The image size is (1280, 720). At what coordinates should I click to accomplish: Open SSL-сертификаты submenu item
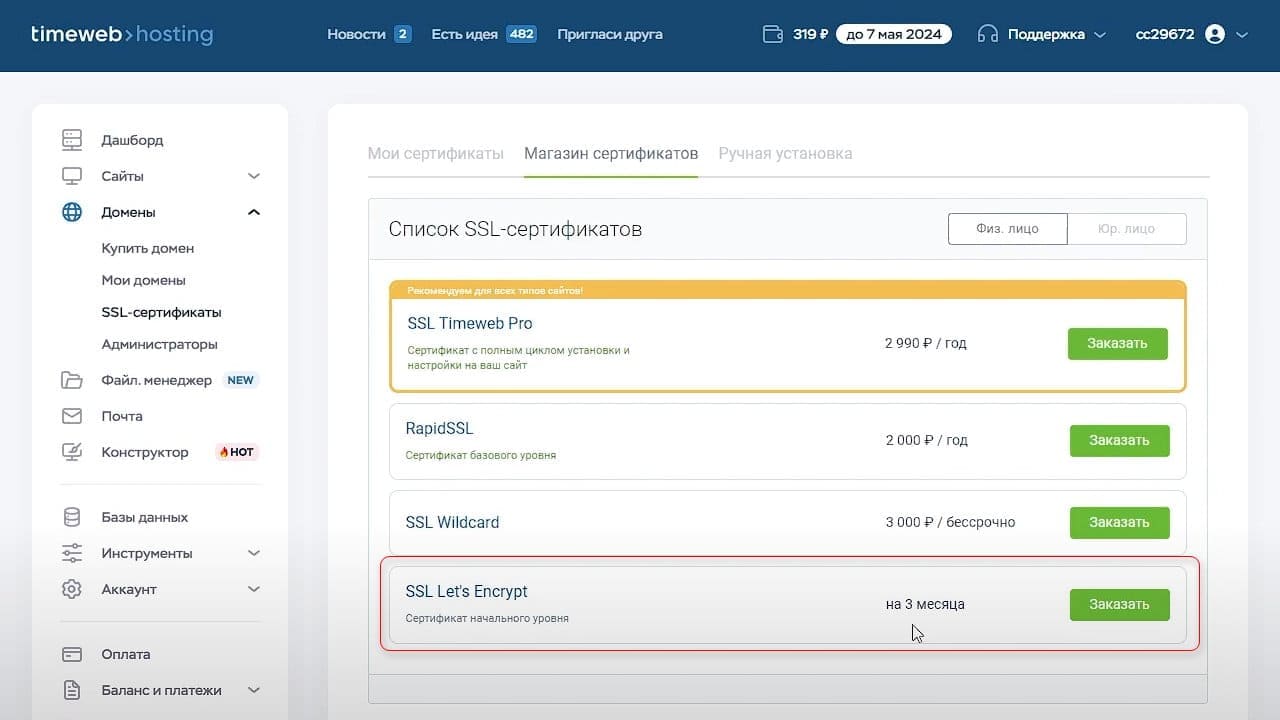[x=162, y=312]
